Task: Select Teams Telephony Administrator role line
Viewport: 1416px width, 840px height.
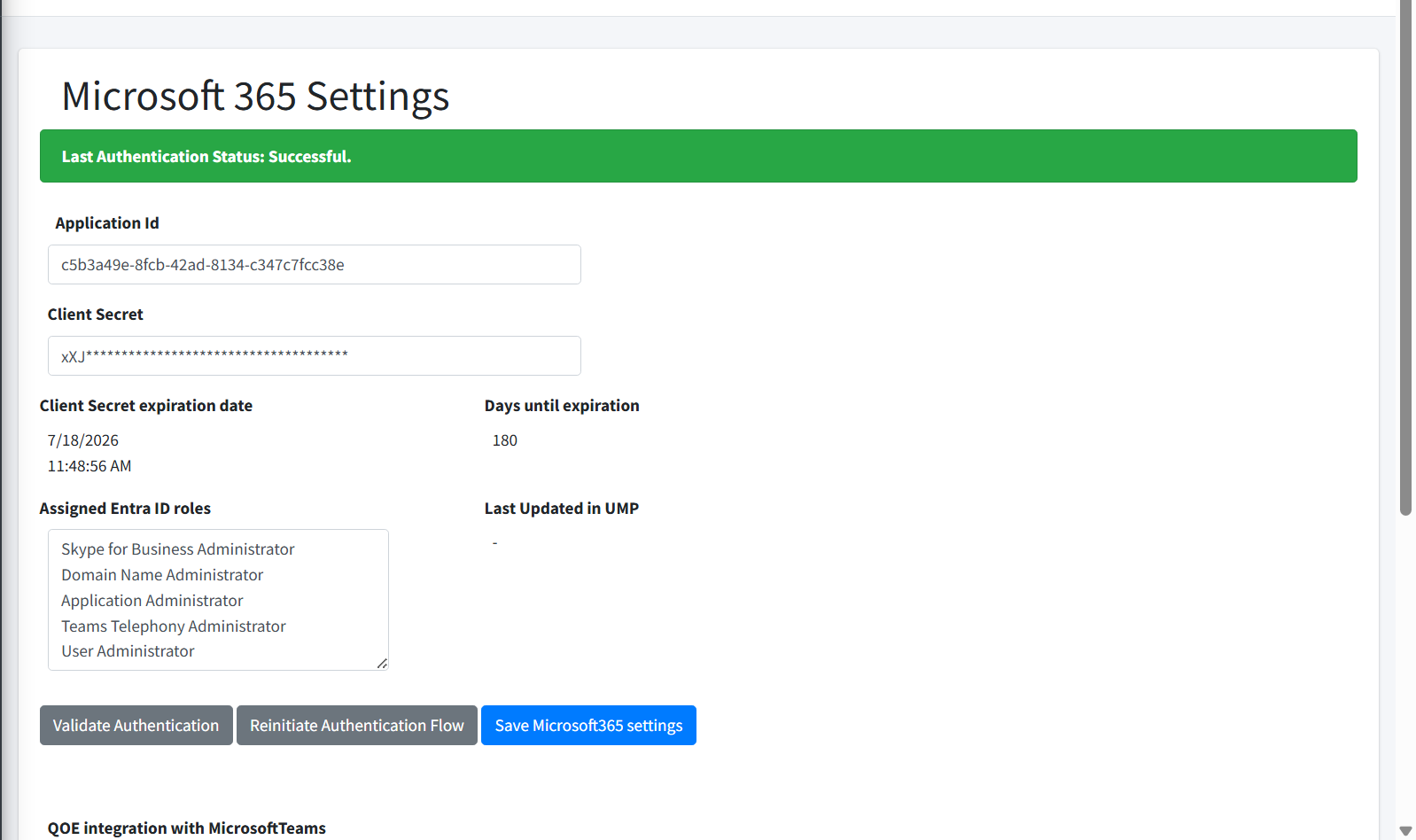Action: coord(173,626)
